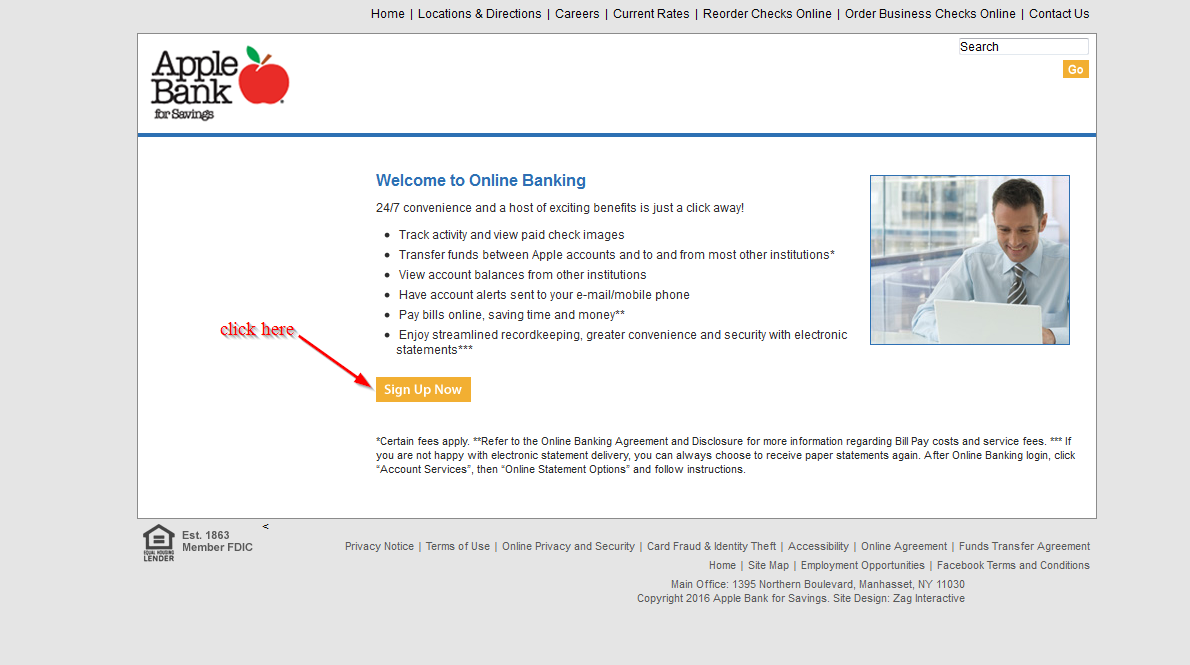
Task: Click the orange Go search button
Action: [1075, 69]
